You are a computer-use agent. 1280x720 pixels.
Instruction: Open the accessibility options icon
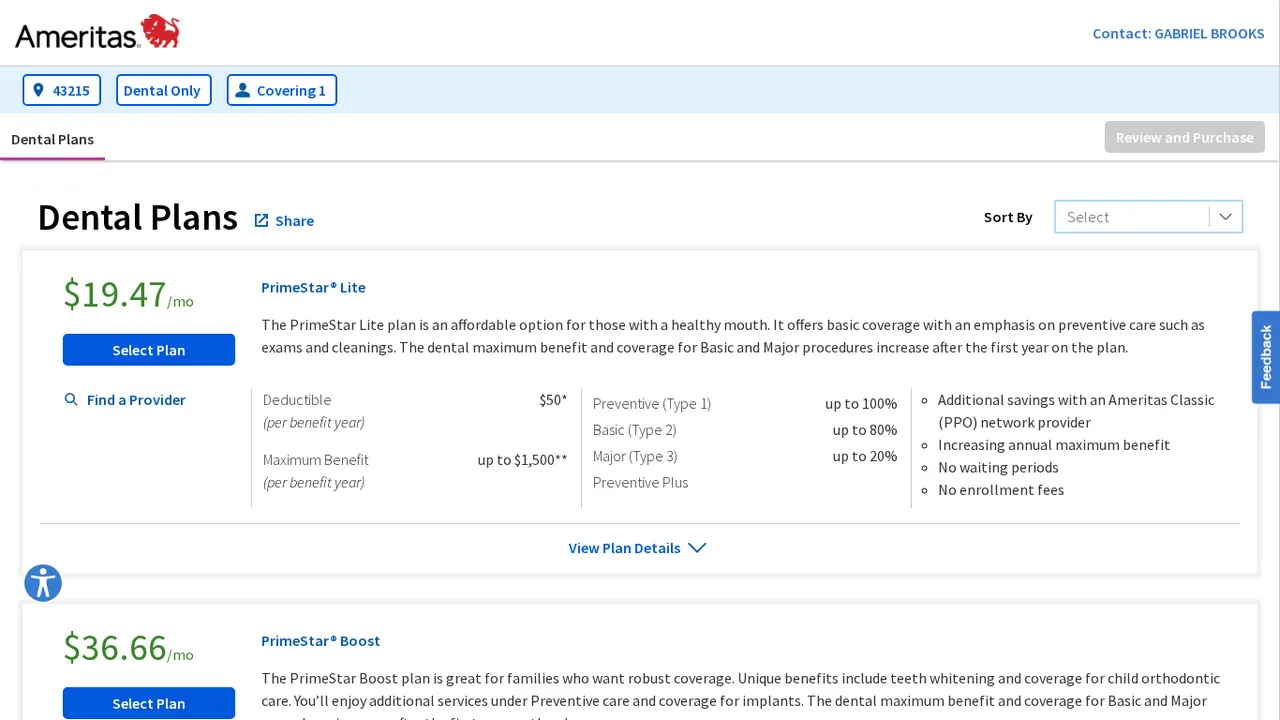pyautogui.click(x=43, y=583)
